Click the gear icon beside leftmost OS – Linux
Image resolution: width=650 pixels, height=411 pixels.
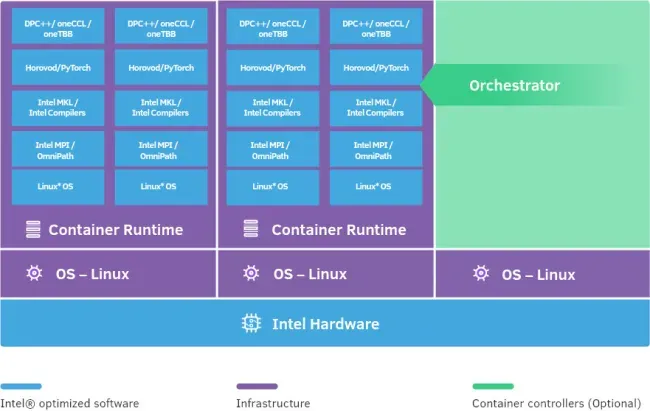tap(34, 273)
